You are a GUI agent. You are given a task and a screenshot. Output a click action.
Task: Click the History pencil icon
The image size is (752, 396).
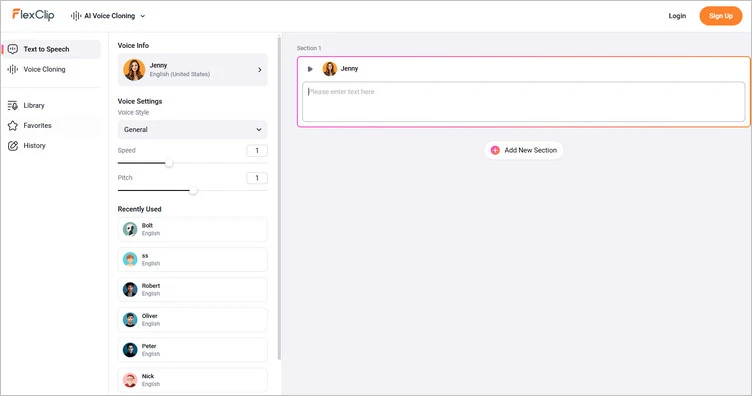point(13,146)
